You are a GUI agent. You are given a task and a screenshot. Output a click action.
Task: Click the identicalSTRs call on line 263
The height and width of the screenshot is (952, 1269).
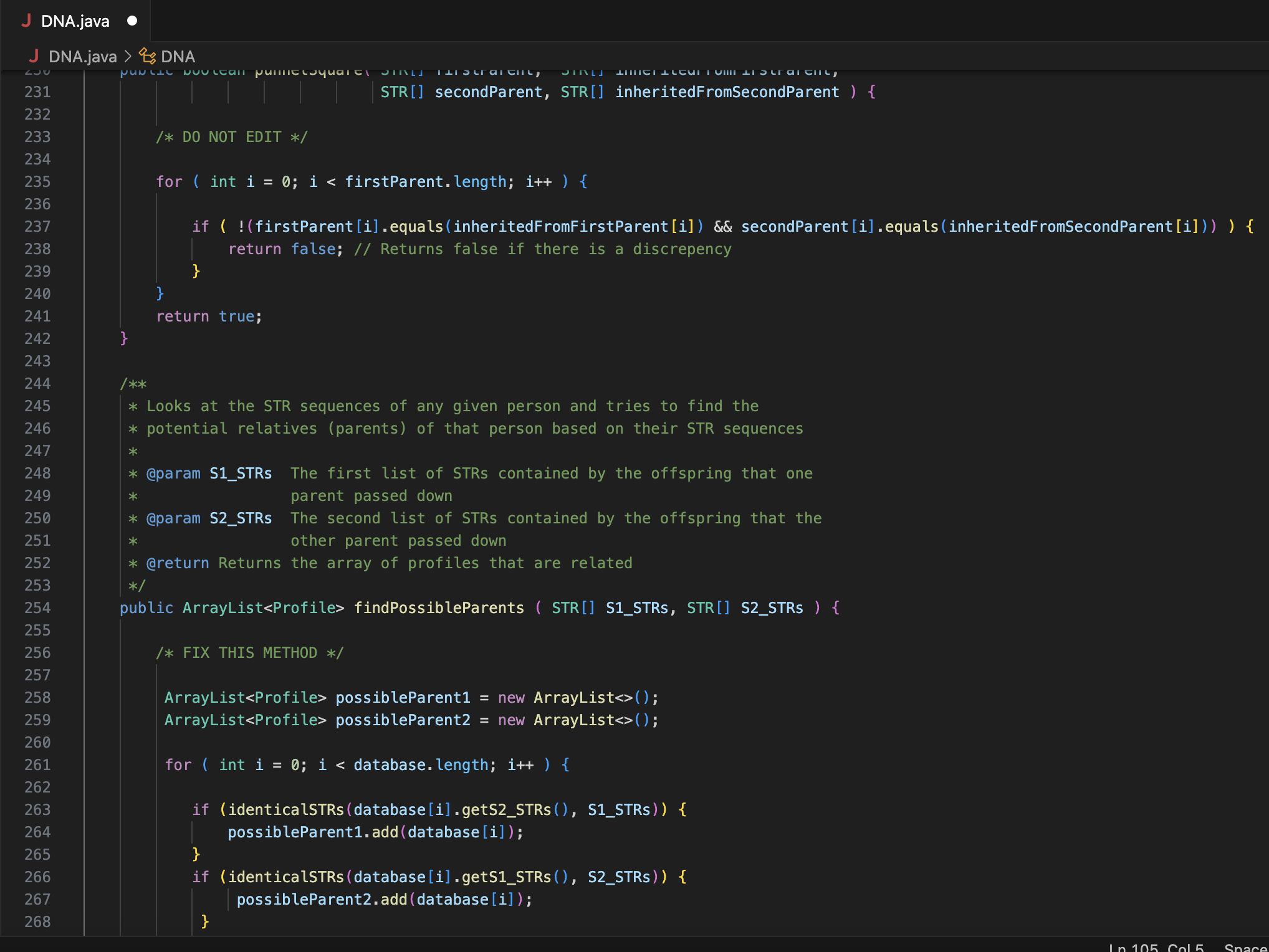[286, 809]
